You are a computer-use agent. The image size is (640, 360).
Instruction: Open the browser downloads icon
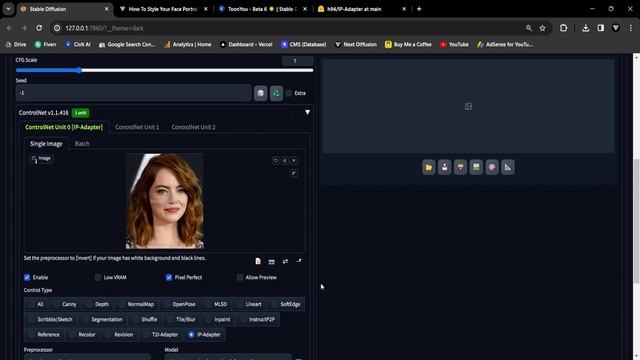585,28
